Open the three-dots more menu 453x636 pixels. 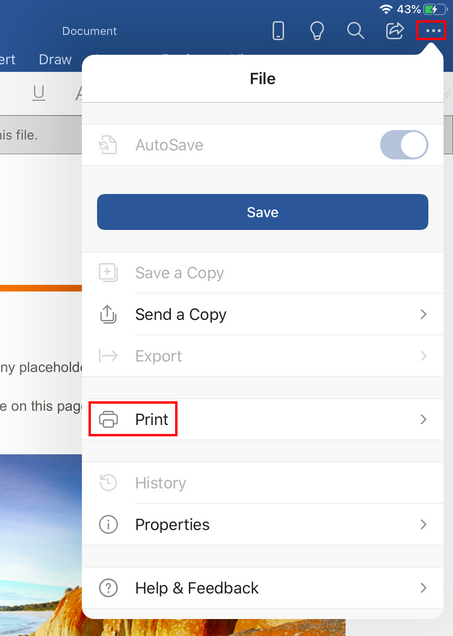[433, 31]
